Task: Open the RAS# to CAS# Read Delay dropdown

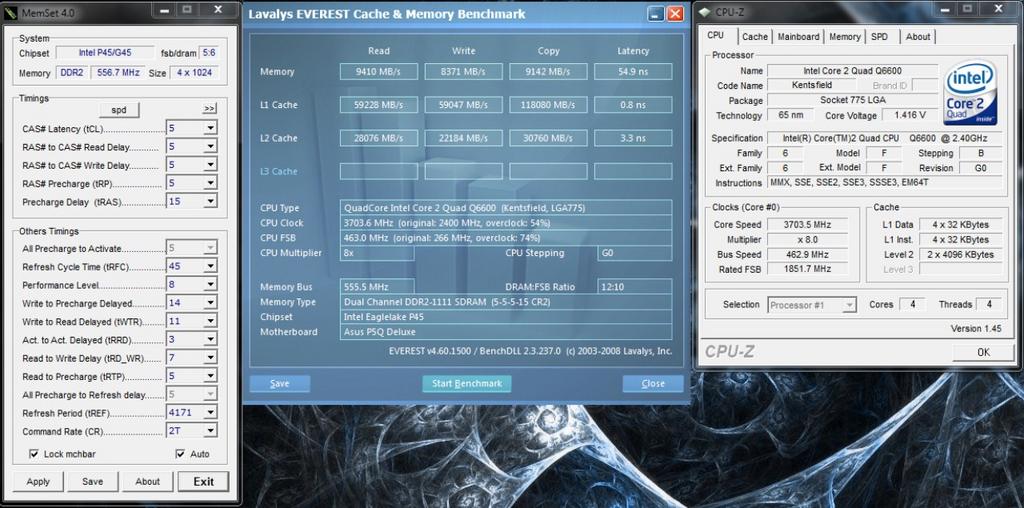Action: (210, 147)
